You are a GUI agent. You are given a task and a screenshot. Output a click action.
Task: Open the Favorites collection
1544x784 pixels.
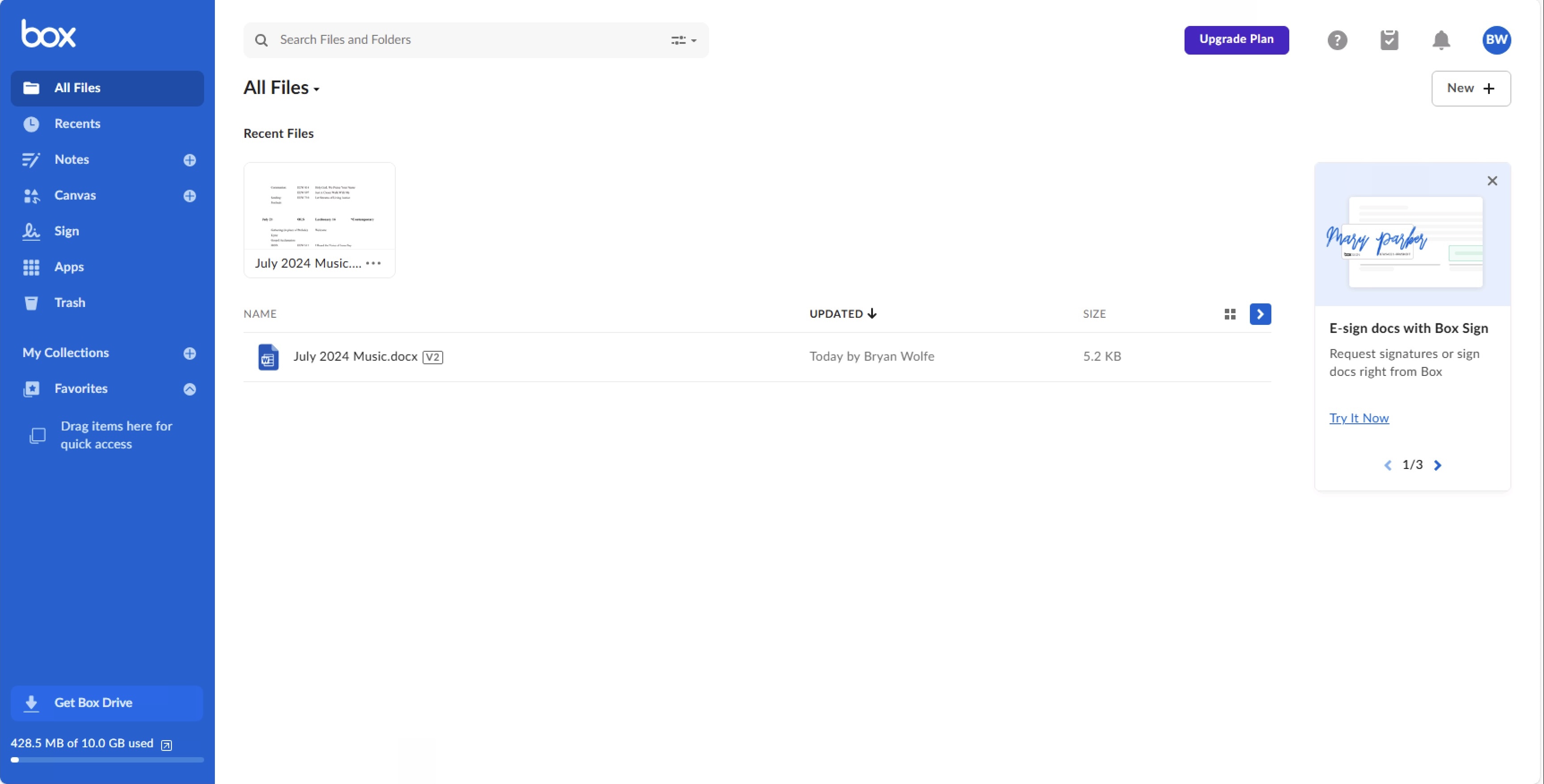[x=81, y=389]
